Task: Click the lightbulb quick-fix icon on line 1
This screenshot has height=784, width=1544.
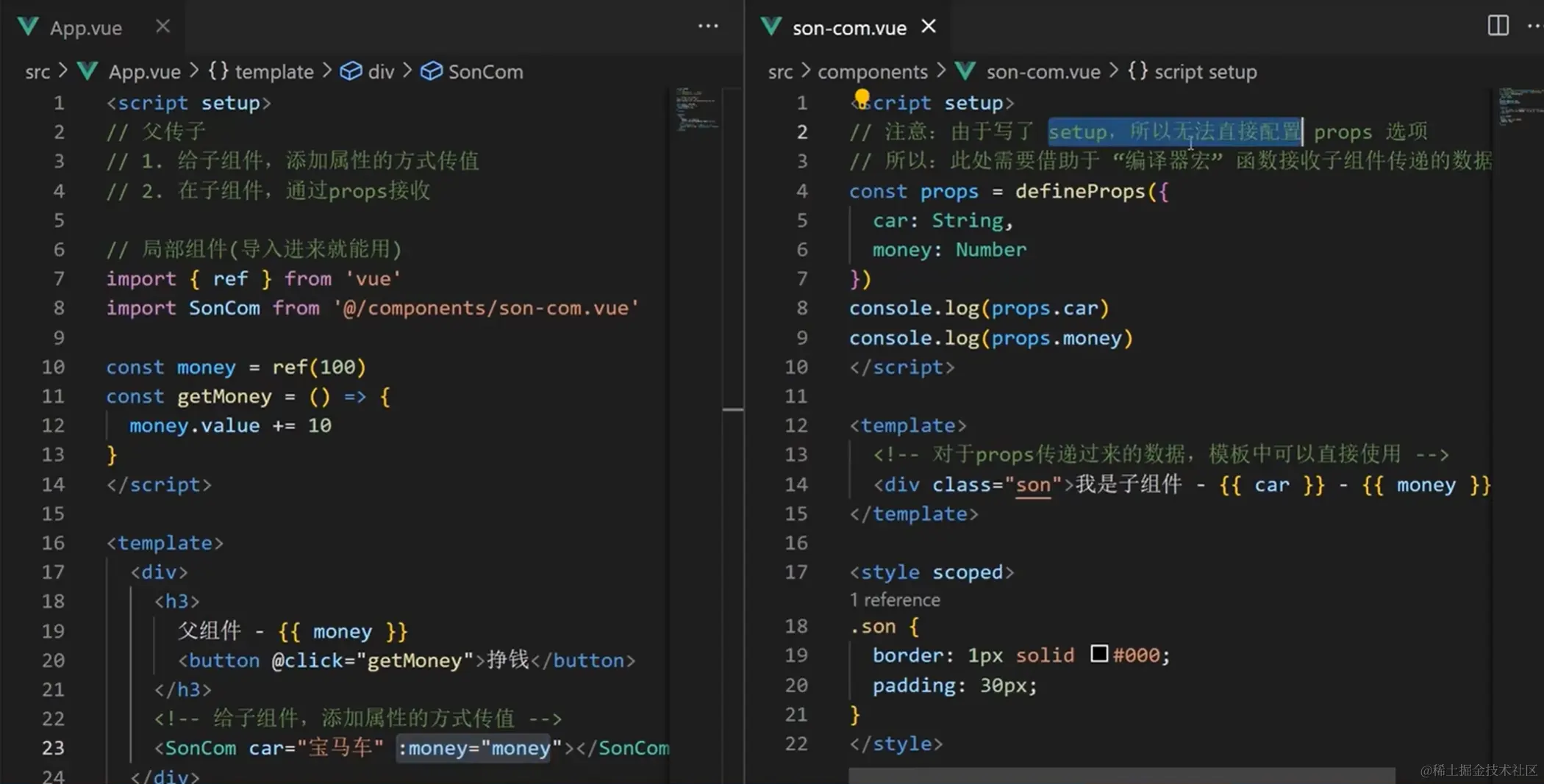Action: tap(862, 98)
